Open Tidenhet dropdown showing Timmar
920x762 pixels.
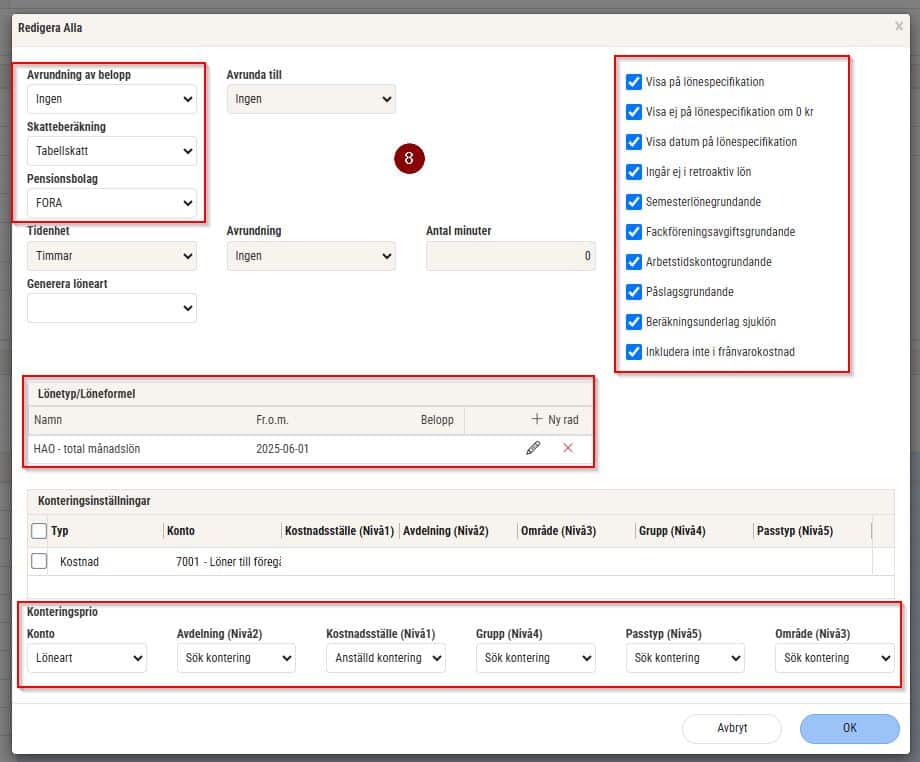click(111, 256)
